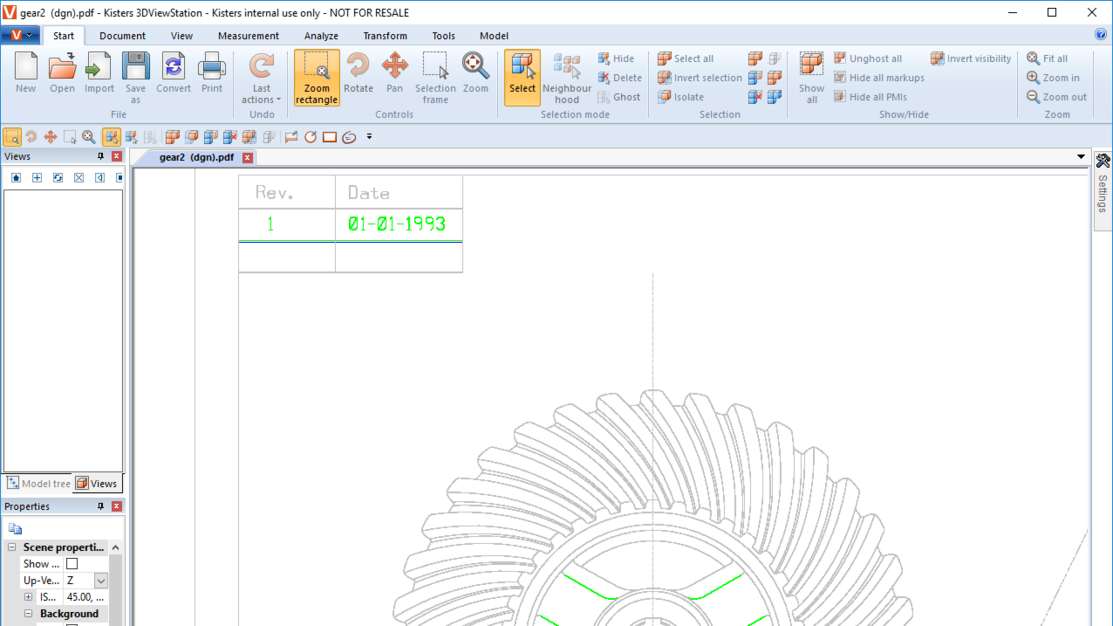Toggle select mode in quick access toolbar
The height and width of the screenshot is (626, 1113).
pyautogui.click(x=111, y=137)
